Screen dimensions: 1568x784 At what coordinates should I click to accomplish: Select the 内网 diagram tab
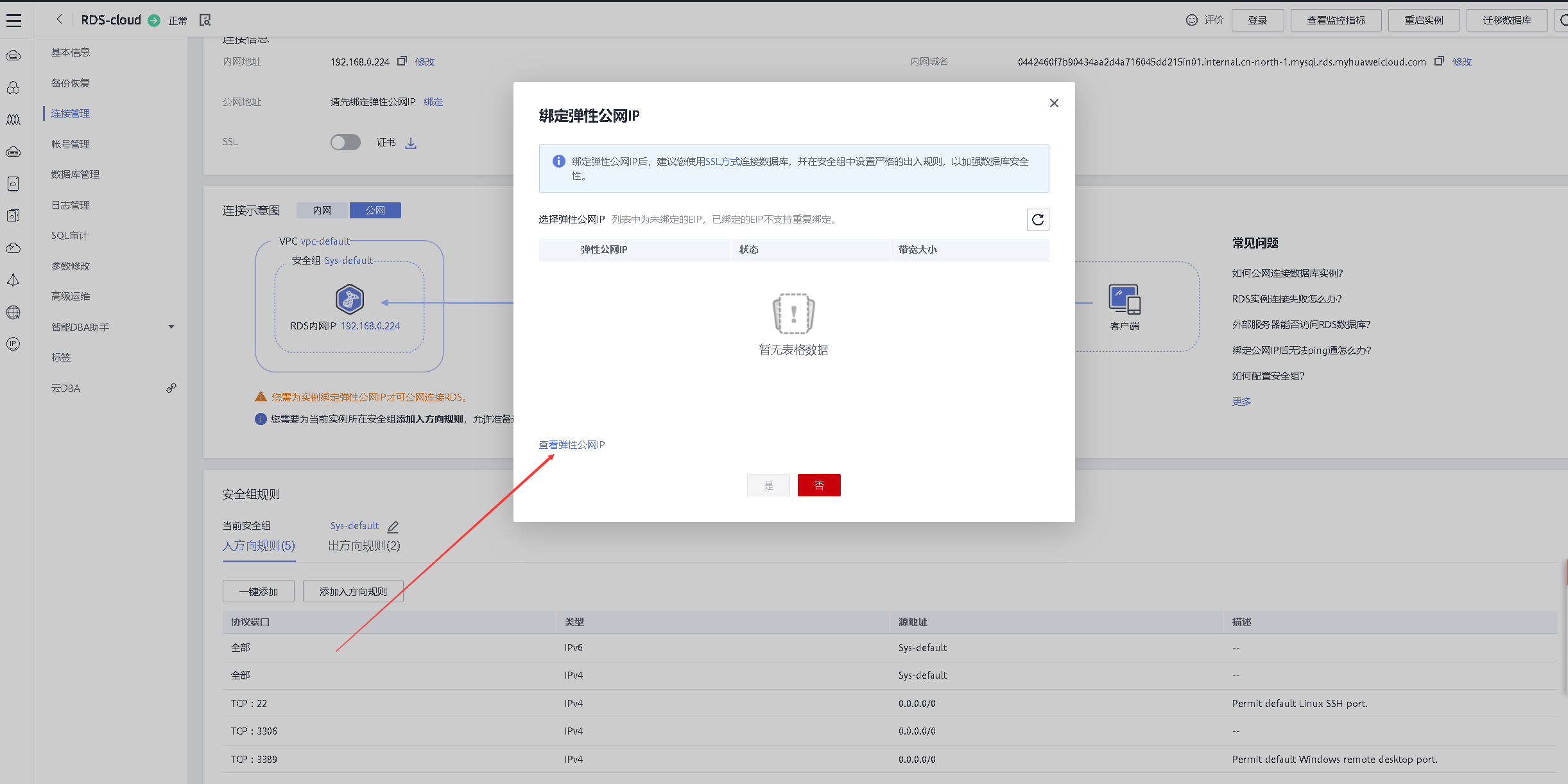tap(322, 211)
